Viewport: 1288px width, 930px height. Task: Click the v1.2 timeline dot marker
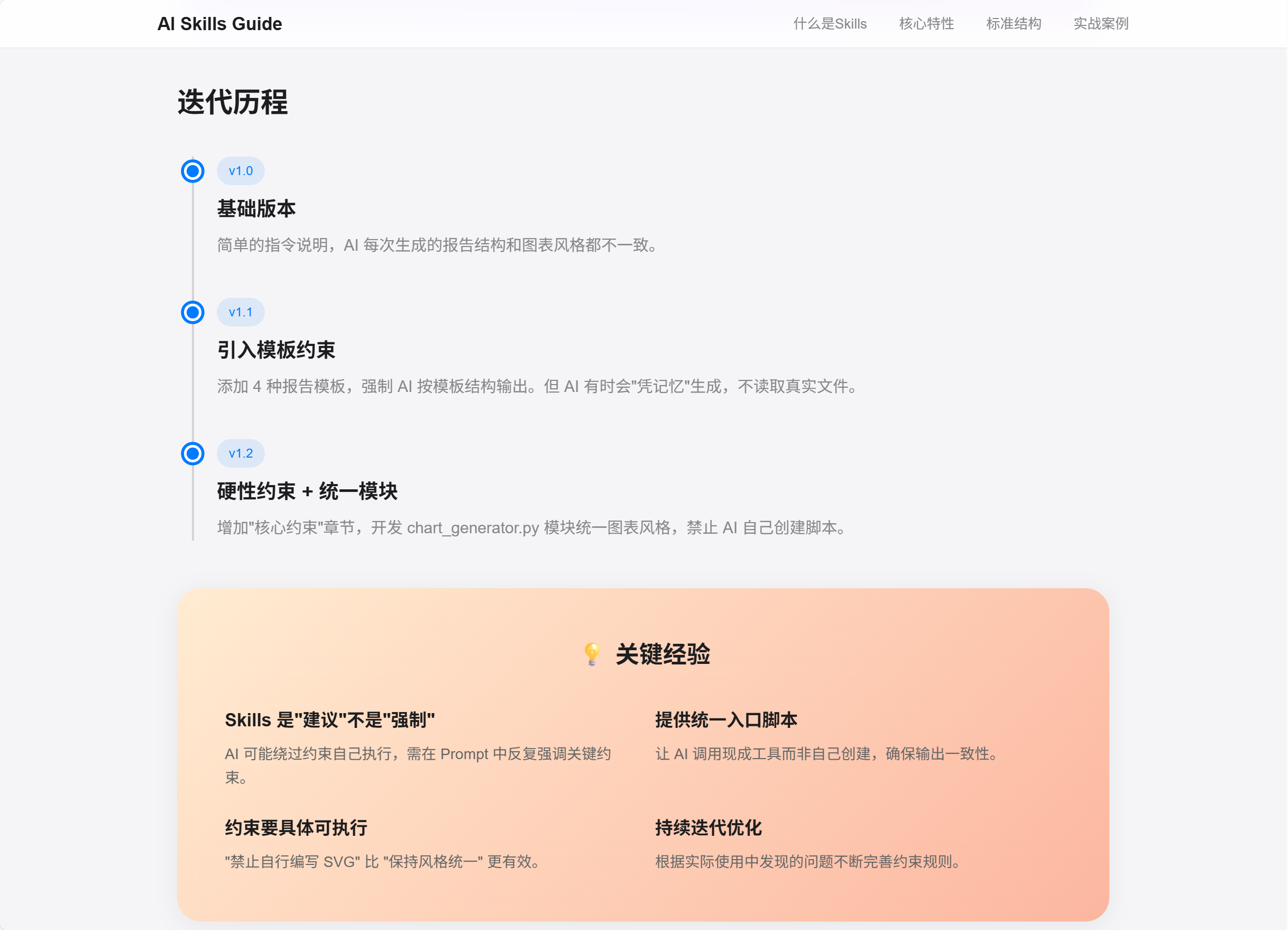click(x=192, y=454)
